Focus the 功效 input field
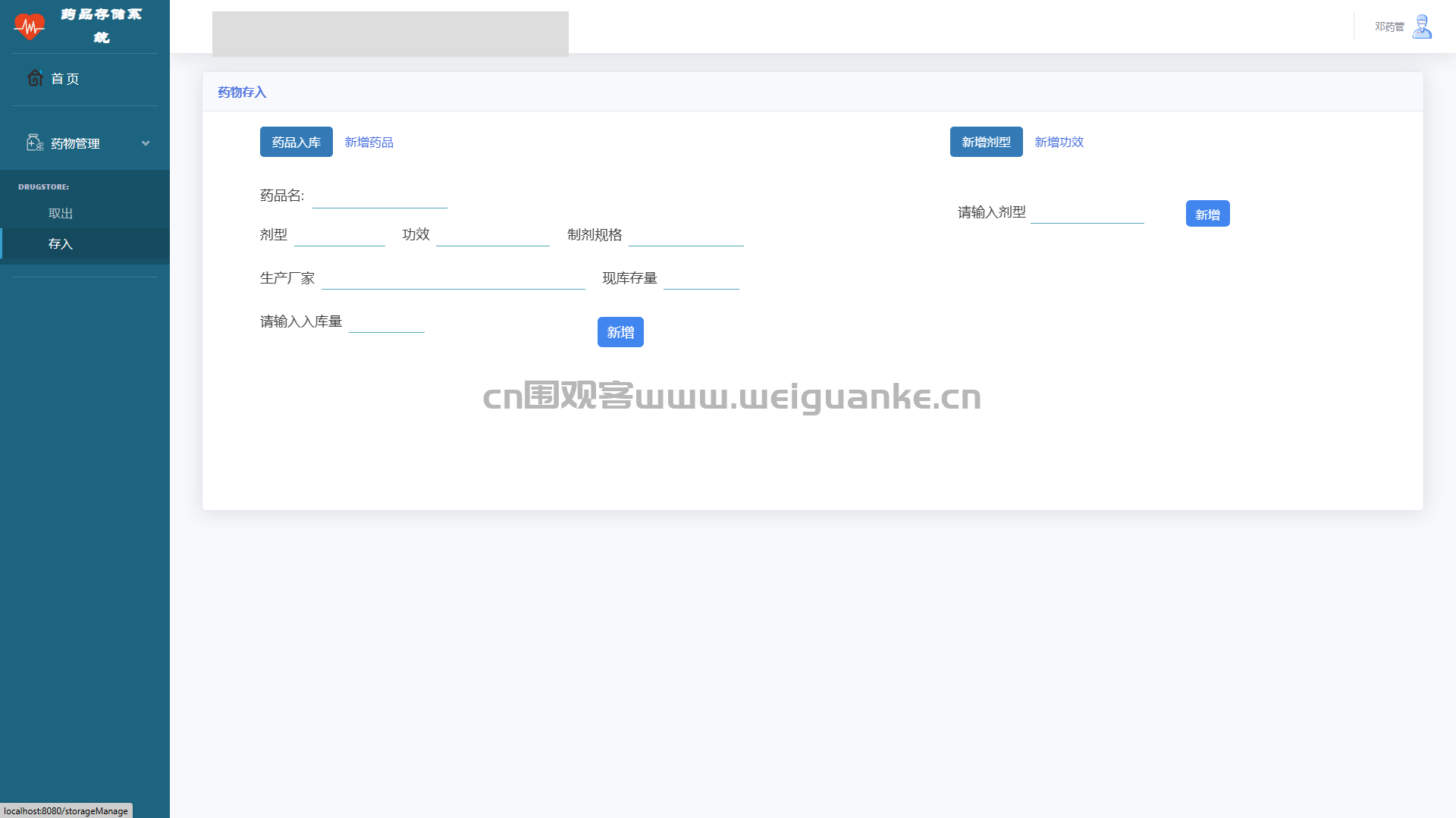This screenshot has width=1456, height=818. (x=493, y=235)
